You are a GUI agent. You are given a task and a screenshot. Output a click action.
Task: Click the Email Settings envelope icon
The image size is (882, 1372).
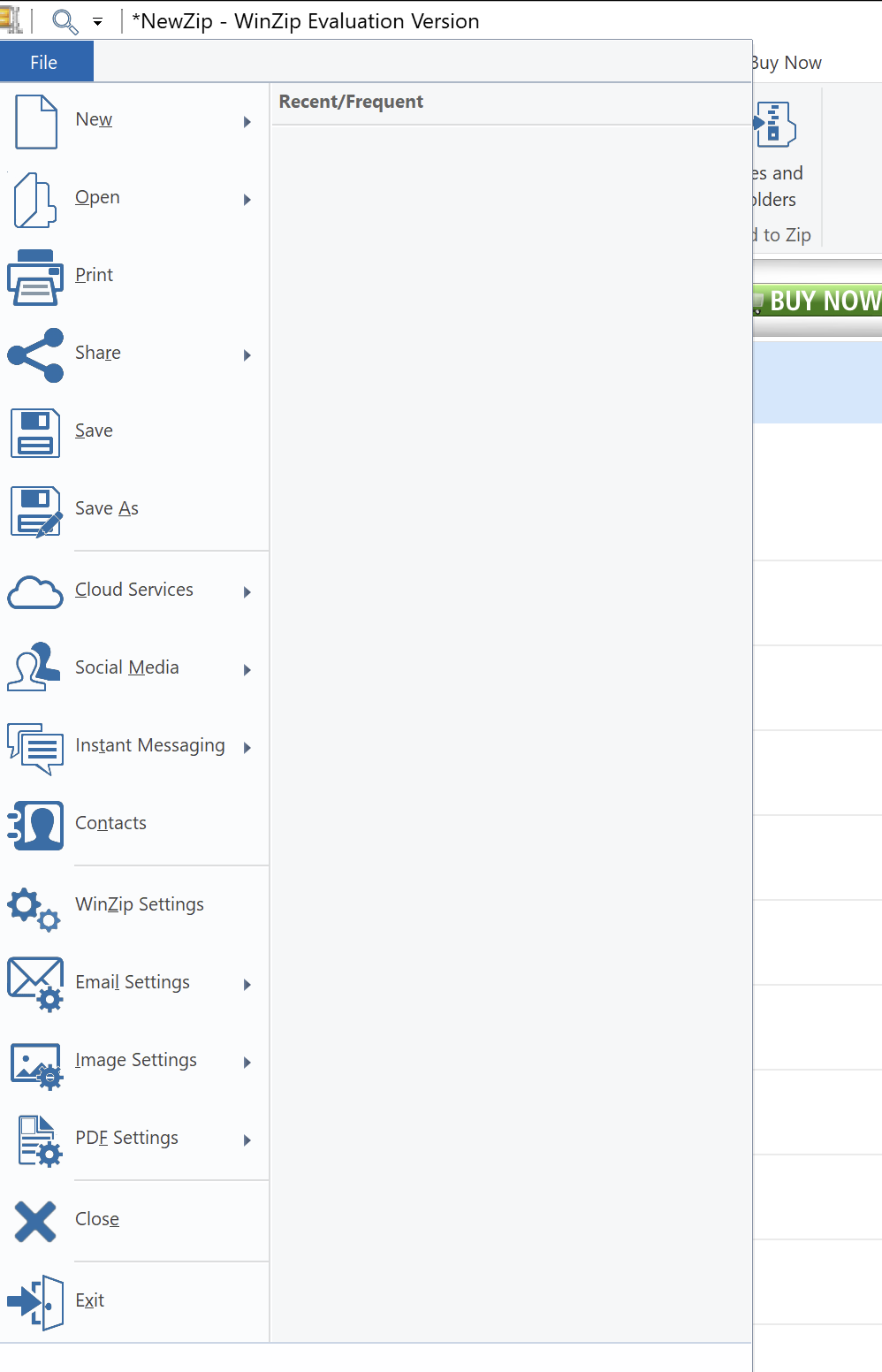click(x=35, y=984)
